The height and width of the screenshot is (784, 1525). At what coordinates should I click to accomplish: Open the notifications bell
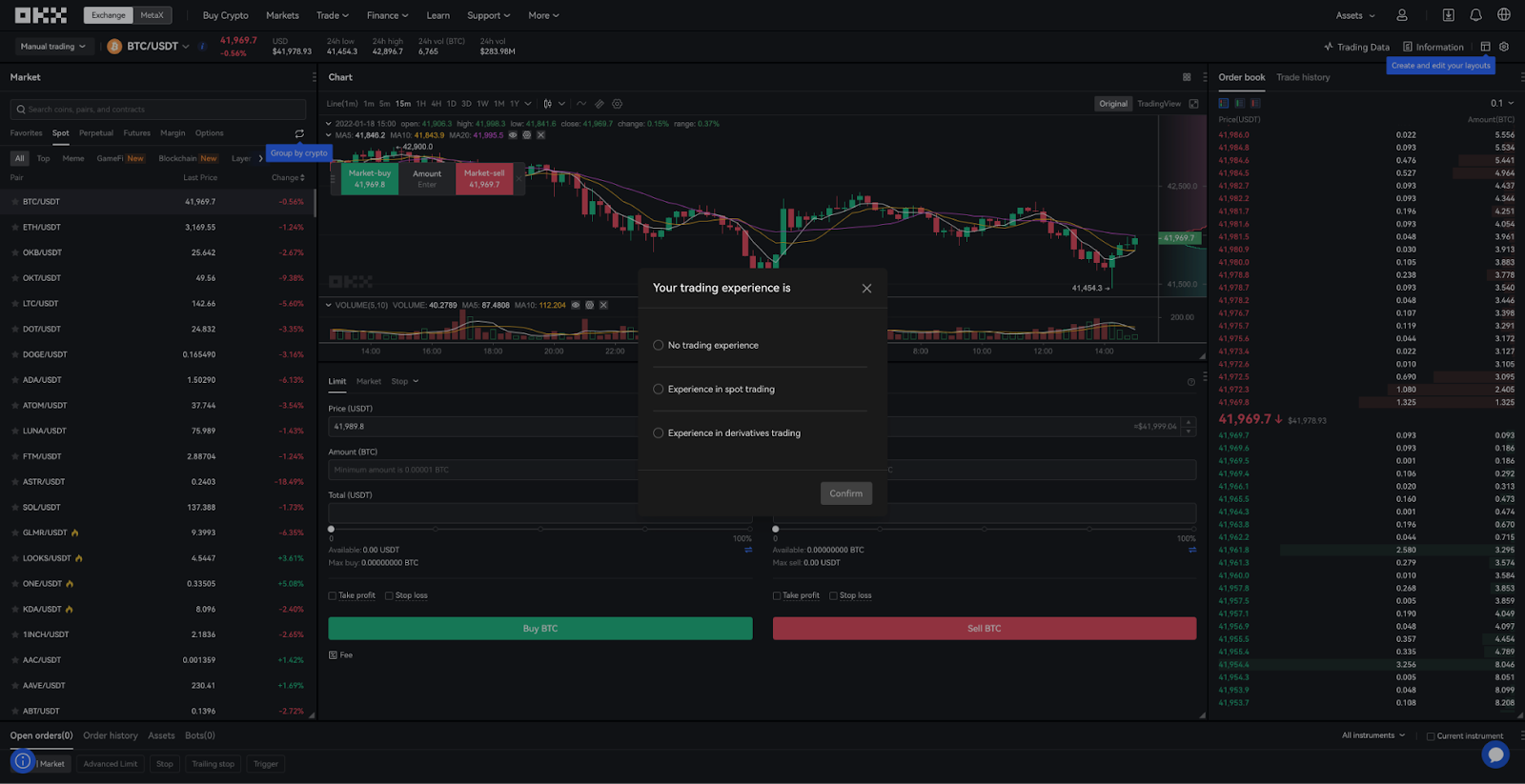1475,15
